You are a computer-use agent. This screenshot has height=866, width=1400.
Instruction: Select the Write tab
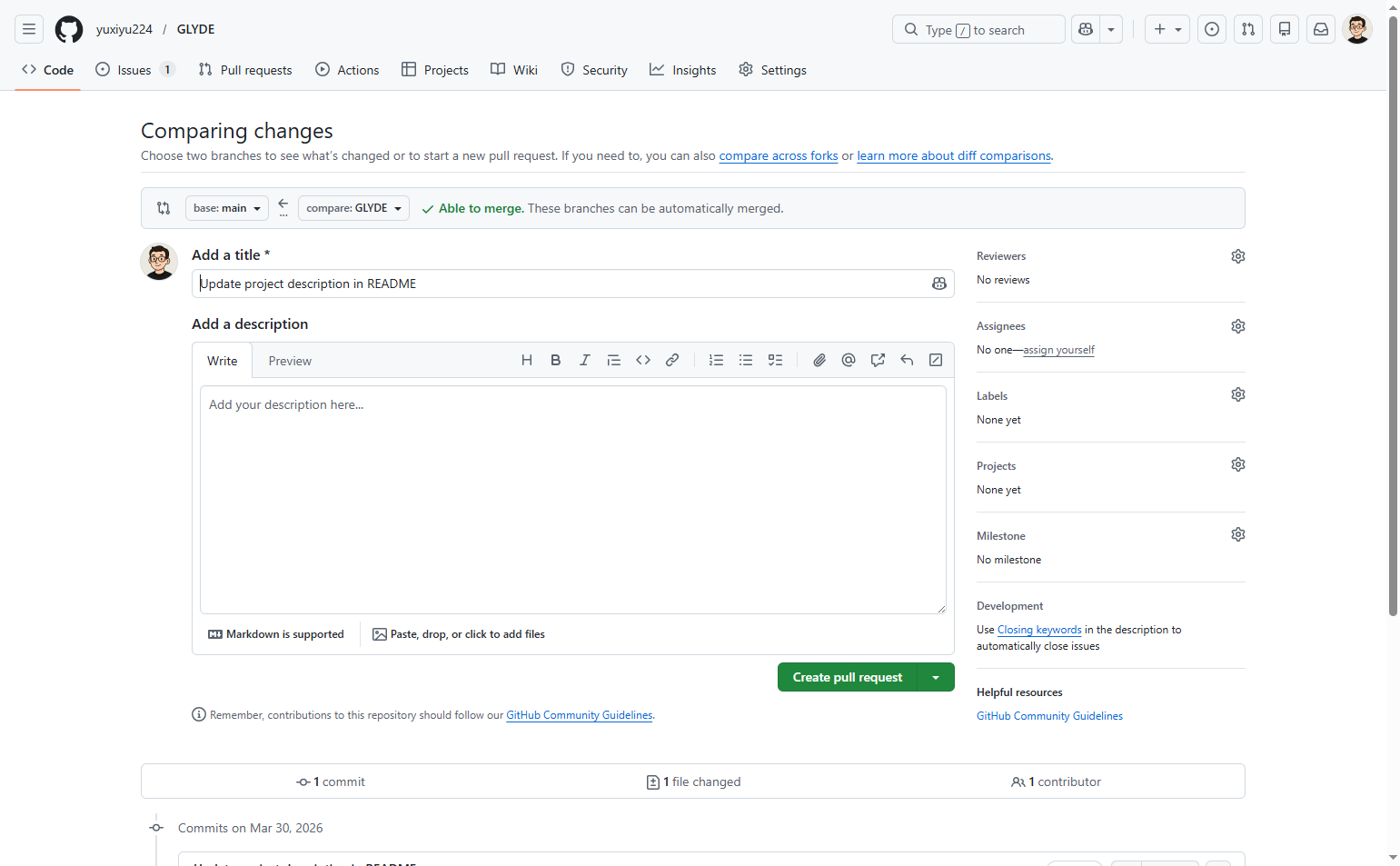[x=223, y=361]
